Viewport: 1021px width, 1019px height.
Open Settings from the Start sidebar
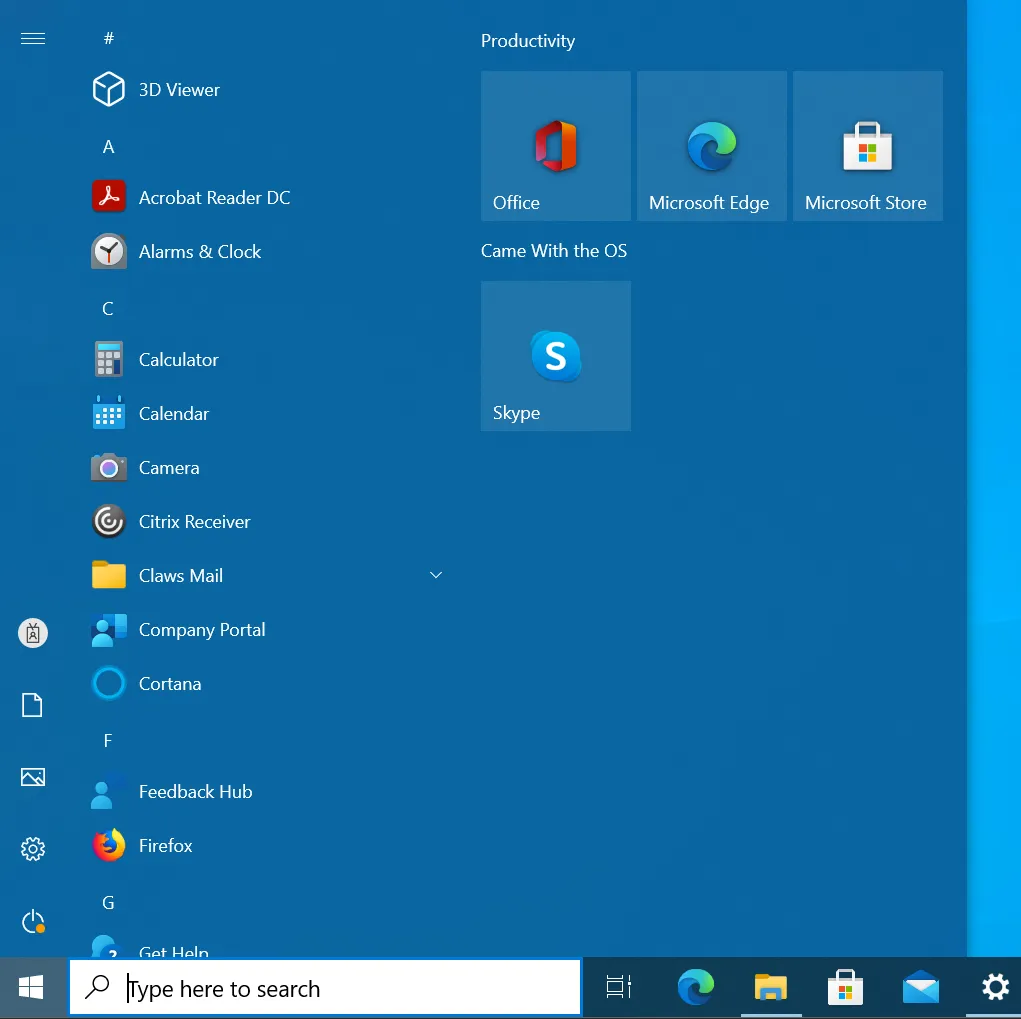33,849
